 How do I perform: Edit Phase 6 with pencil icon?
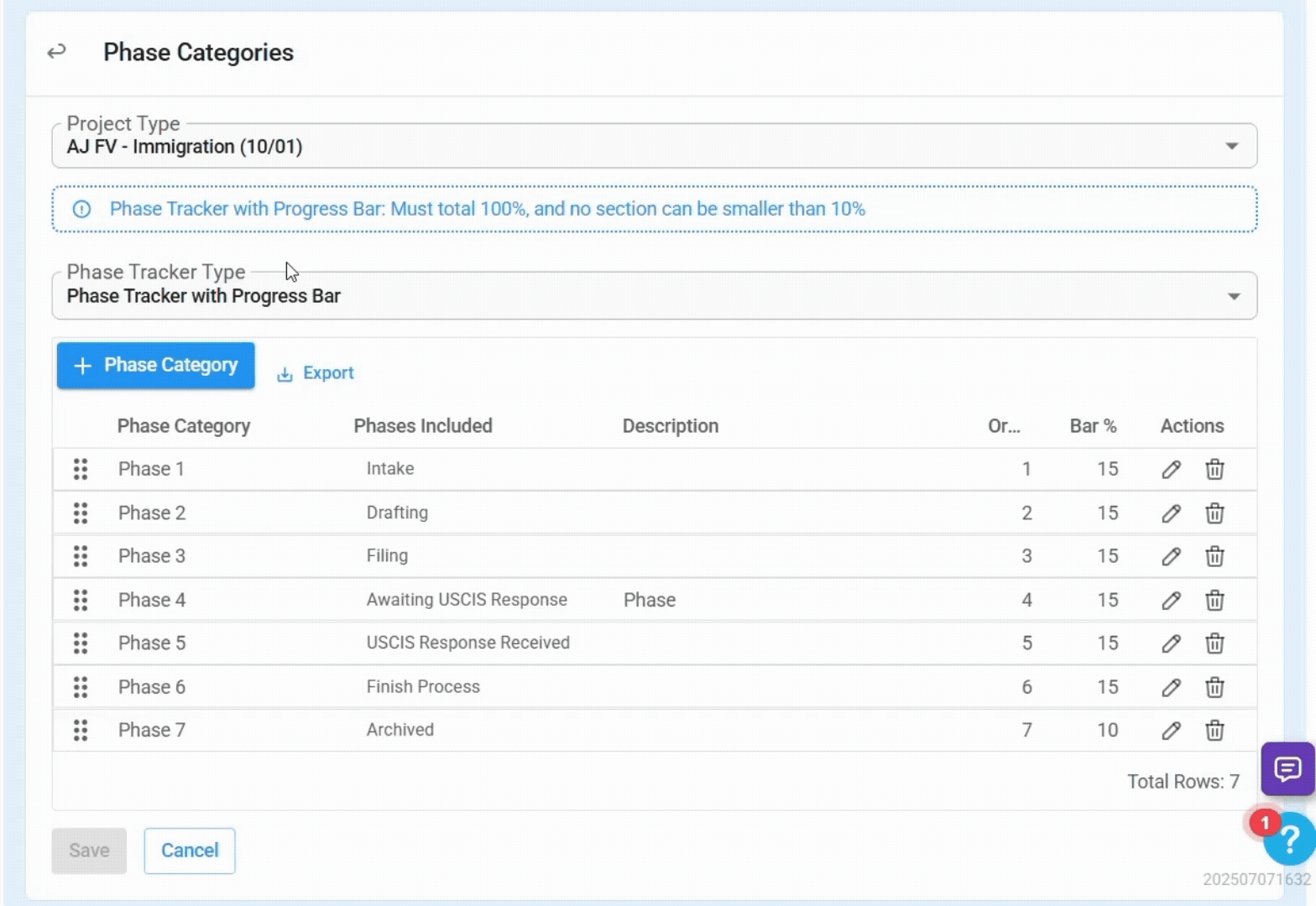(1172, 687)
